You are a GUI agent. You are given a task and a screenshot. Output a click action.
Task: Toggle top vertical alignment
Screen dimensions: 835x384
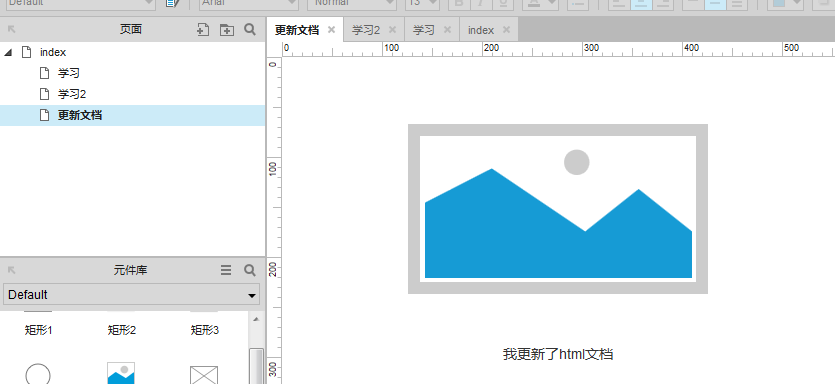(x=693, y=4)
